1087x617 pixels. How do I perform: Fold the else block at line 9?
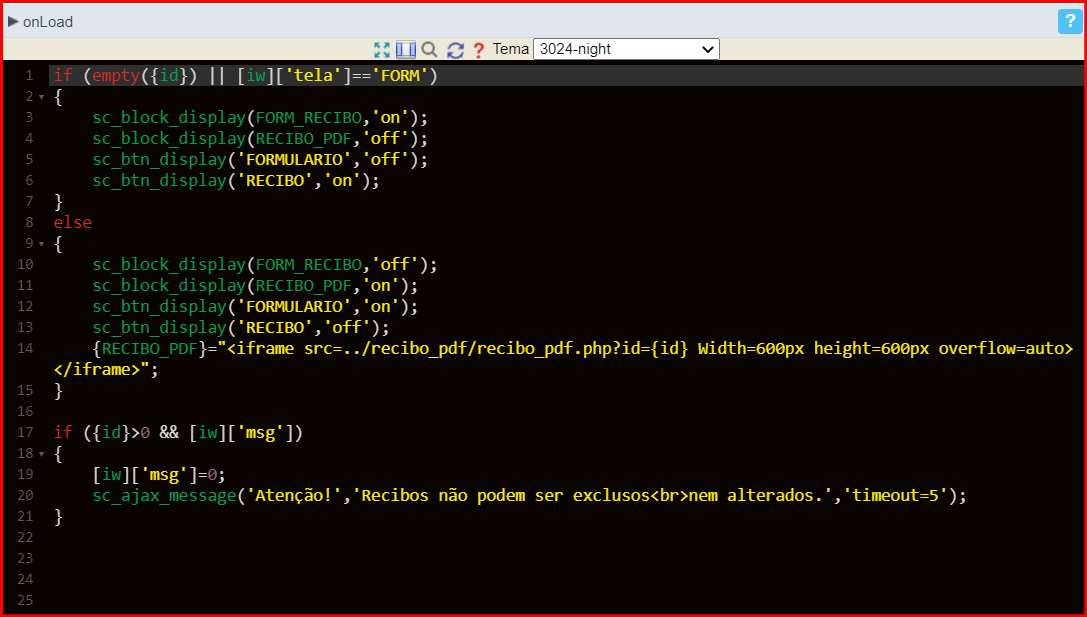tap(41, 244)
